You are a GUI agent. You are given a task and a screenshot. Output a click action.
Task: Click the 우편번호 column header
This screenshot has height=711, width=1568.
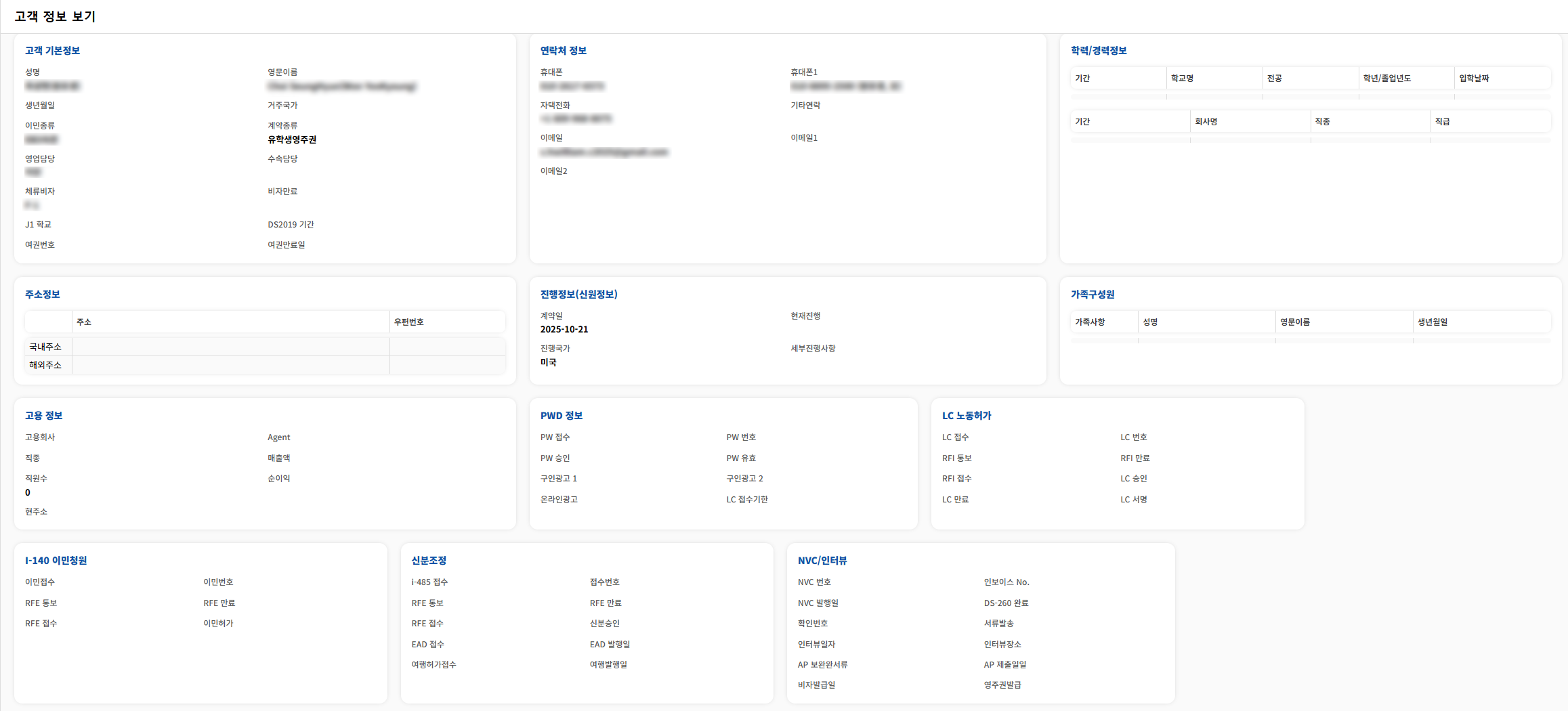tap(408, 322)
